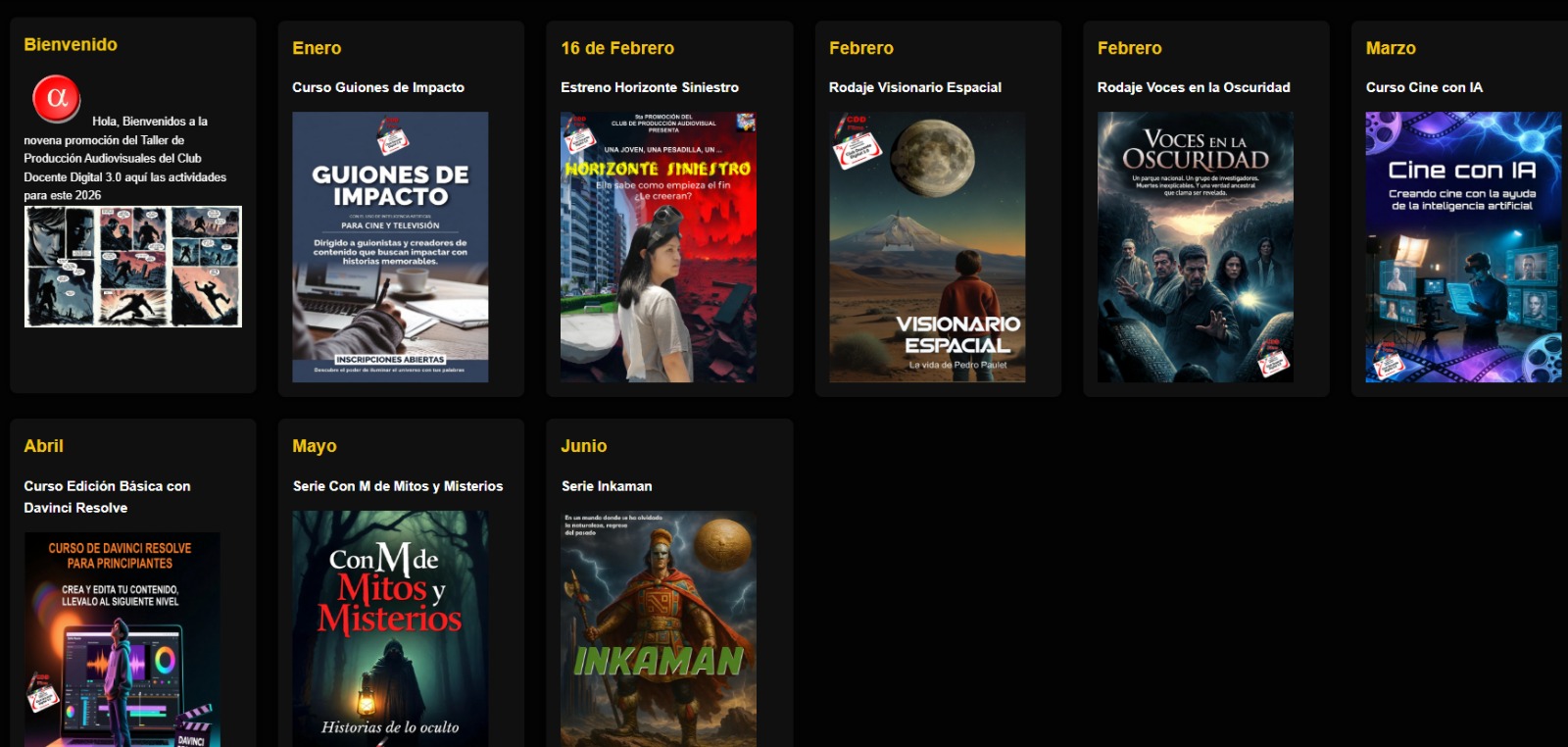Select the Con M de Mitos poster
Image resolution: width=1568 pixels, height=747 pixels.
(390, 628)
